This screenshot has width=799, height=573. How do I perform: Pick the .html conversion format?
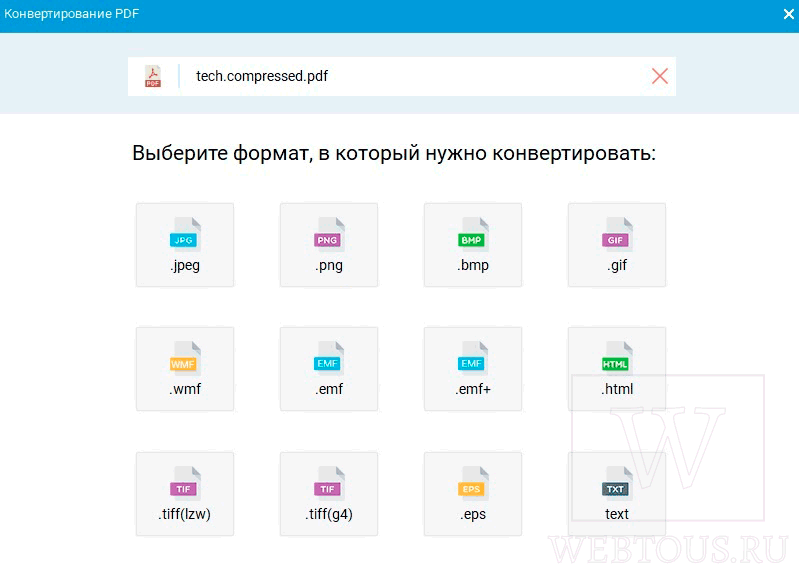(x=617, y=369)
